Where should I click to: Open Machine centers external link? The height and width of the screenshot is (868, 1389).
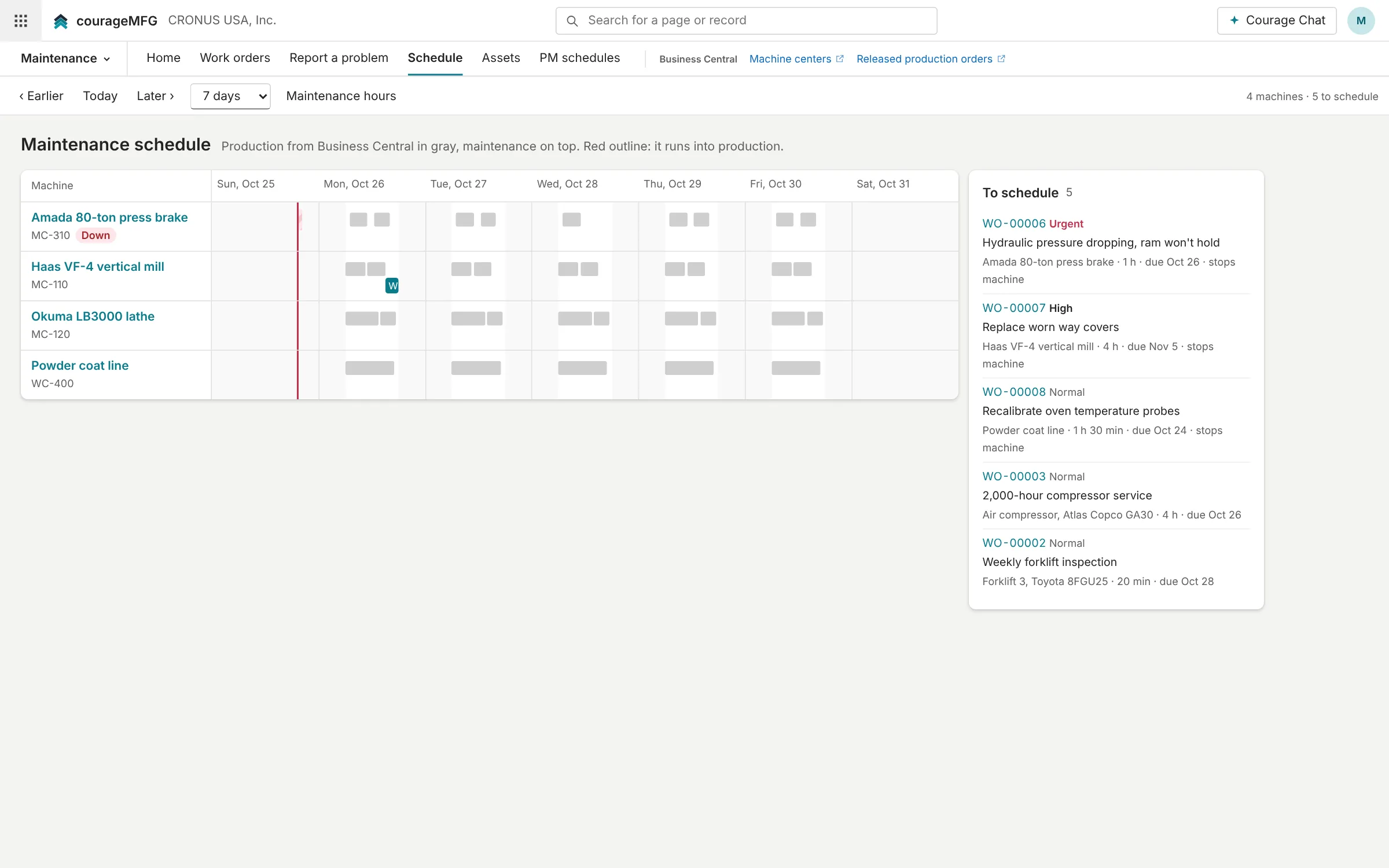[796, 59]
